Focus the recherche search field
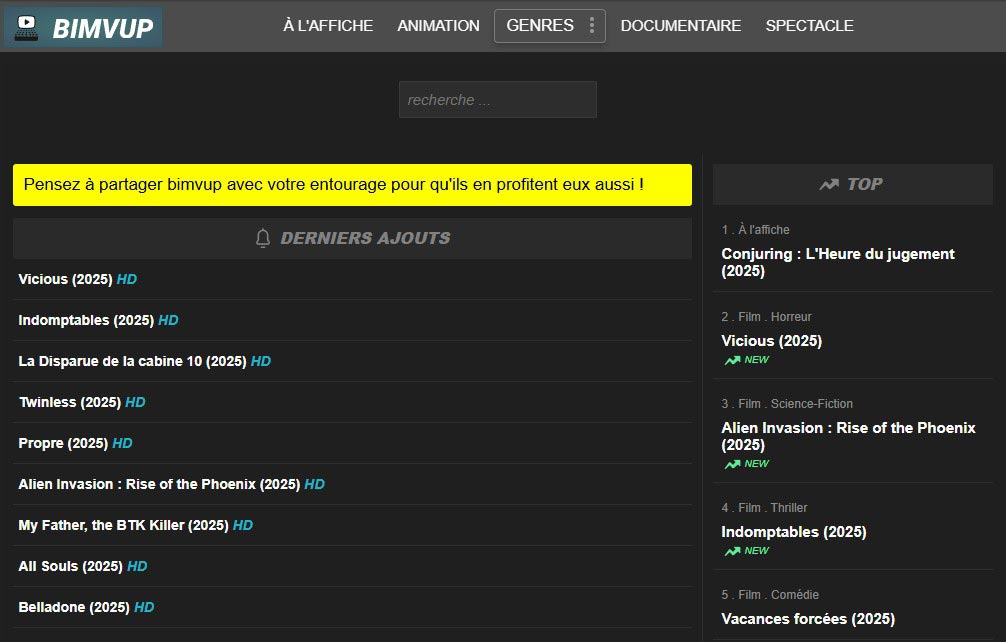 (x=497, y=100)
